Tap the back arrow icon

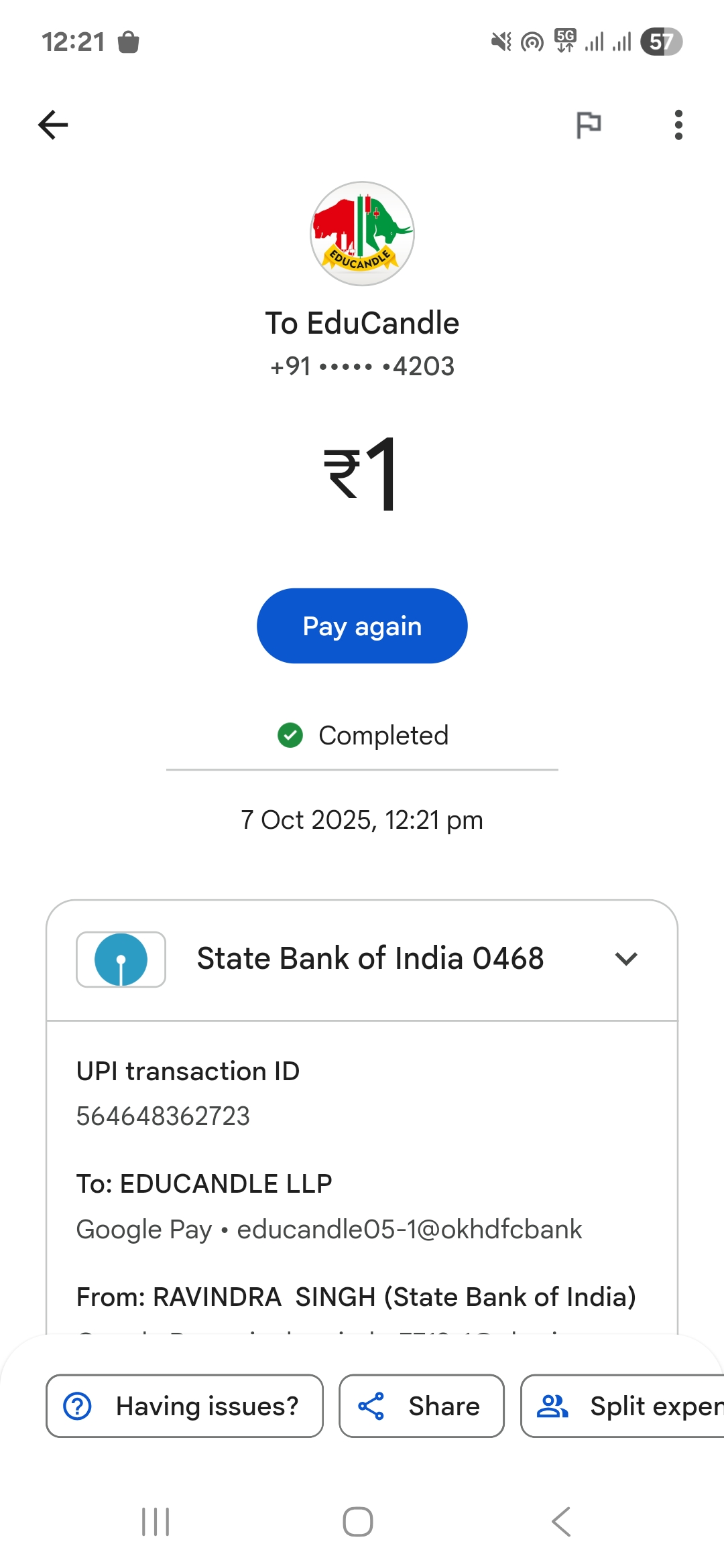pos(54,125)
